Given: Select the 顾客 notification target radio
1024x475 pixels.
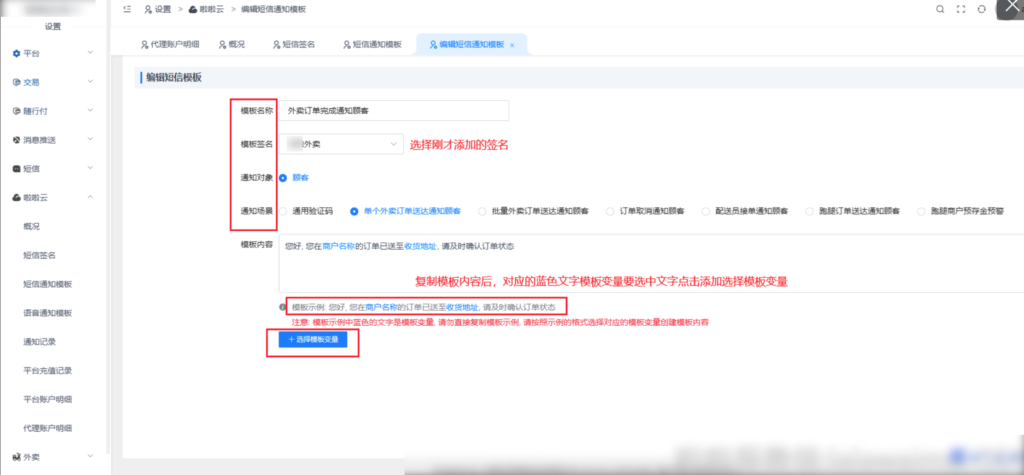Looking at the screenshot, I should (x=283, y=177).
